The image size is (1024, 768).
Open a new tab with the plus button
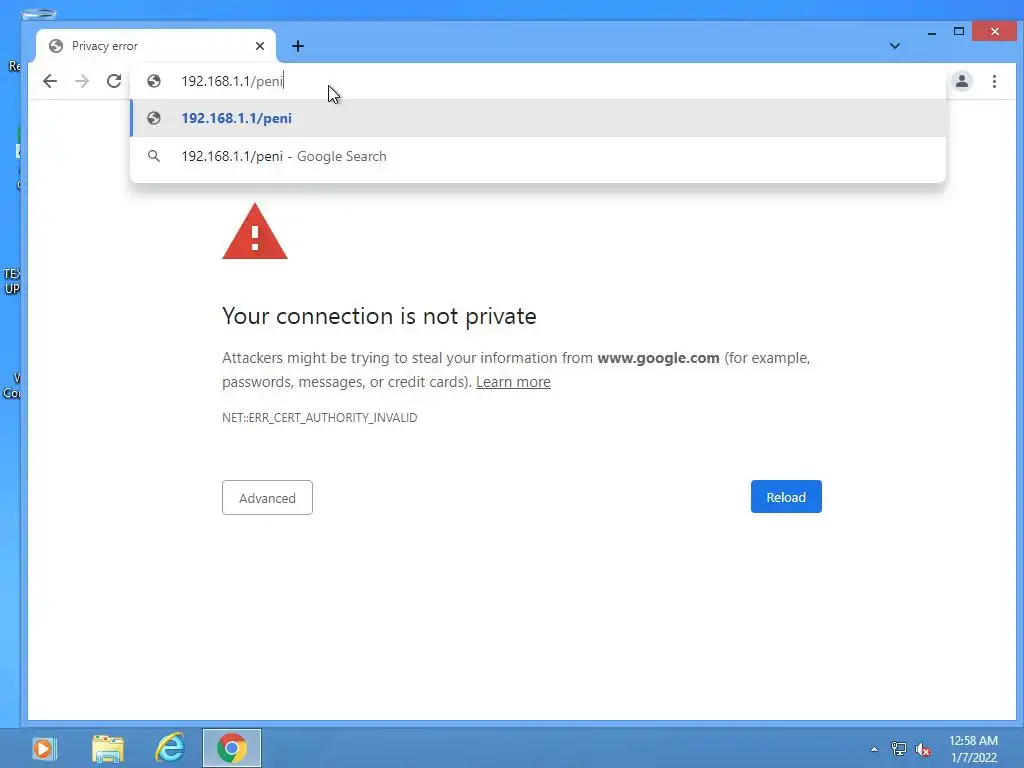click(x=298, y=46)
